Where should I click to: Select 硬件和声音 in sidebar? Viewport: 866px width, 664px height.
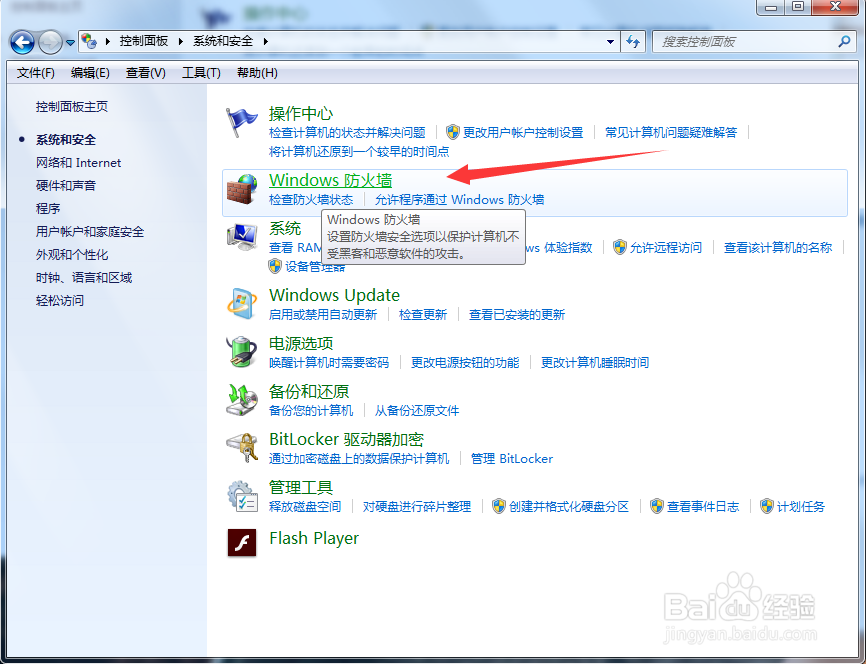(x=66, y=186)
